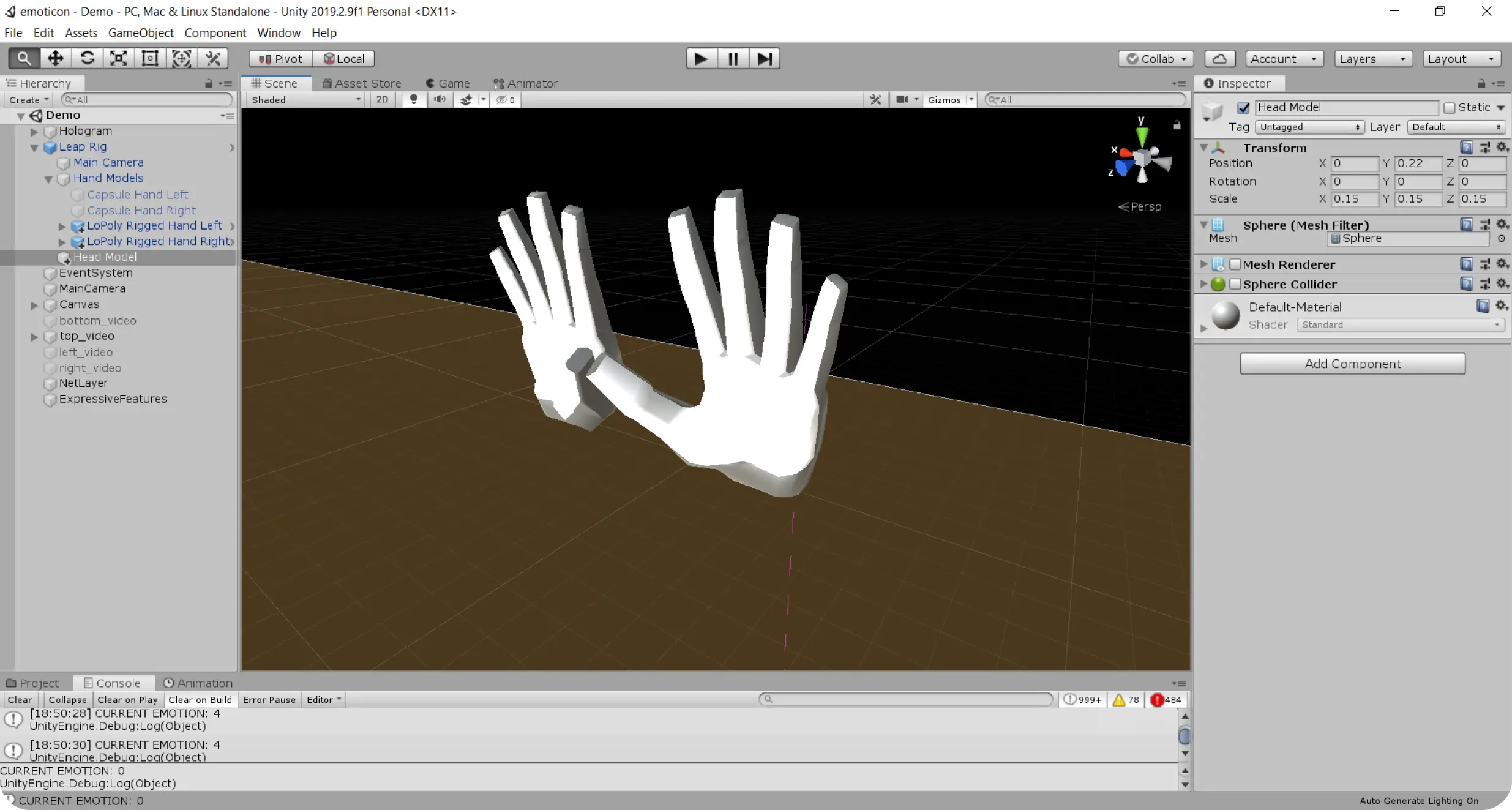This screenshot has height=810, width=1512.
Task: Open the GameObject menu
Action: [141, 32]
